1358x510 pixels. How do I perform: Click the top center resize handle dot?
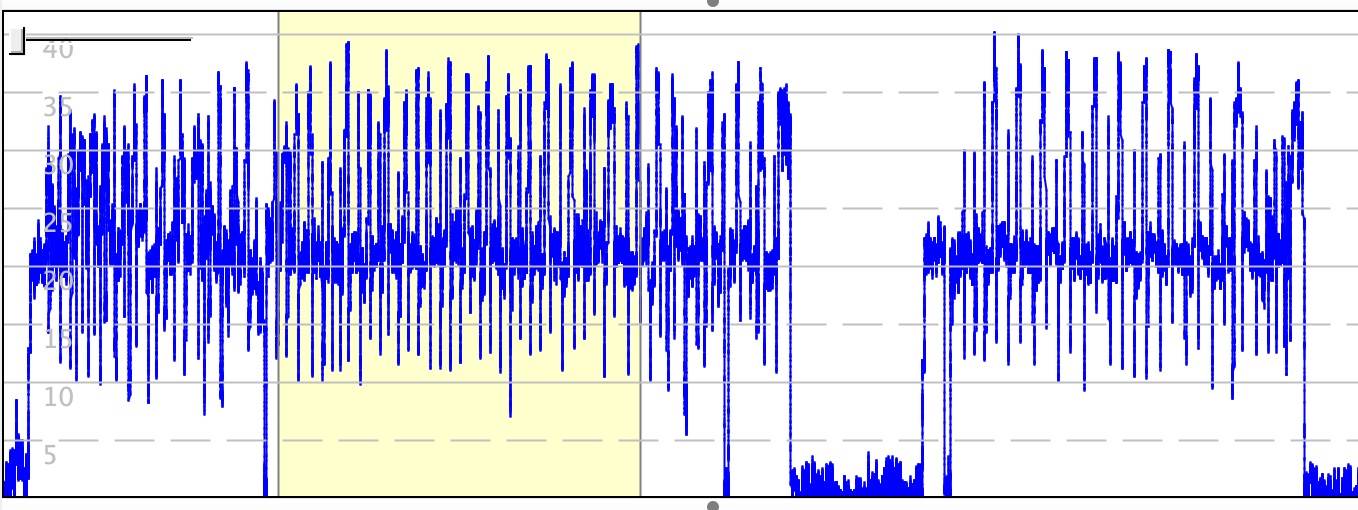tap(713, 3)
